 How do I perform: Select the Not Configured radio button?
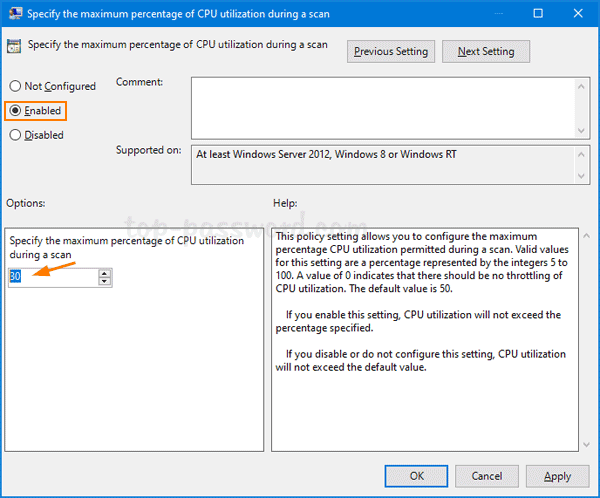(x=15, y=86)
